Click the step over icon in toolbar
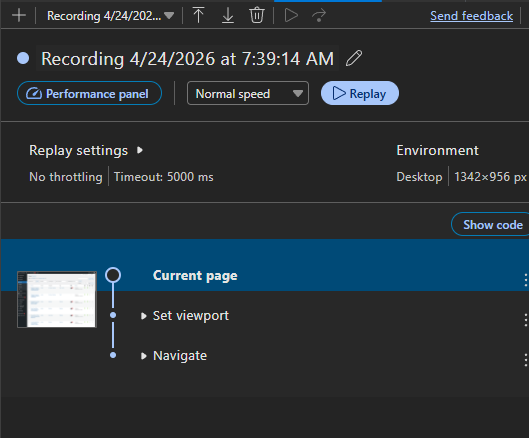Viewport: 529px width, 438px height. [x=319, y=16]
